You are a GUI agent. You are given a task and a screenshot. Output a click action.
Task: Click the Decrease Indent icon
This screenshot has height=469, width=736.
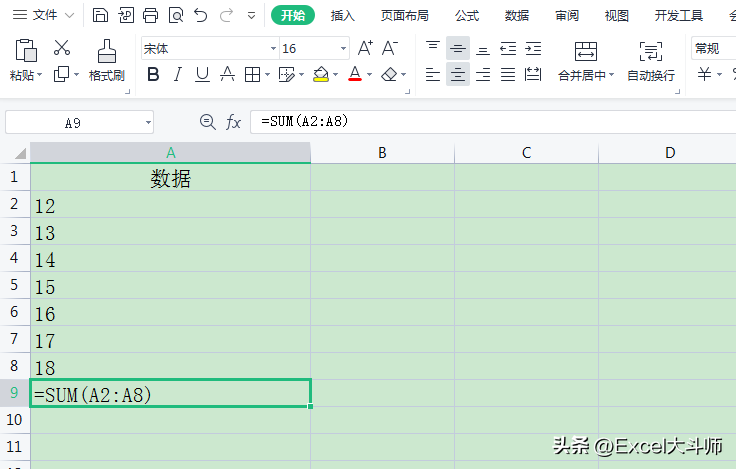point(508,48)
